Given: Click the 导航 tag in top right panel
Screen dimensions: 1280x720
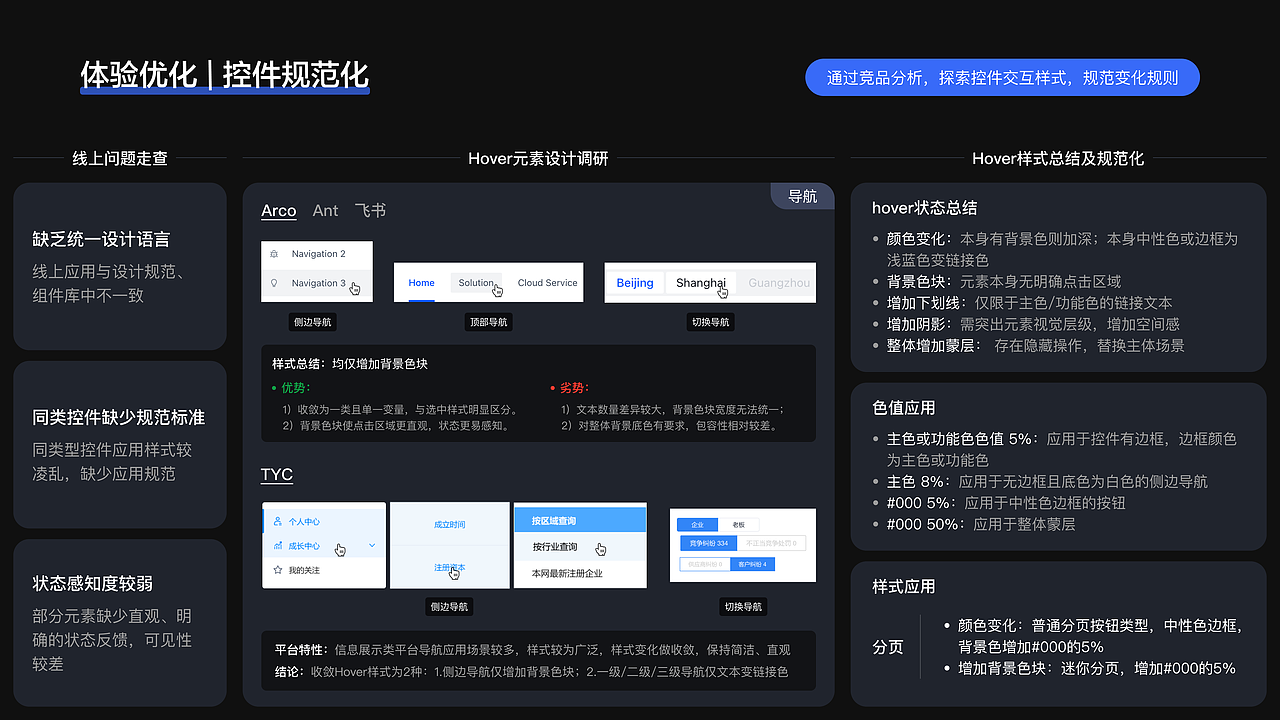Looking at the screenshot, I should (x=802, y=196).
